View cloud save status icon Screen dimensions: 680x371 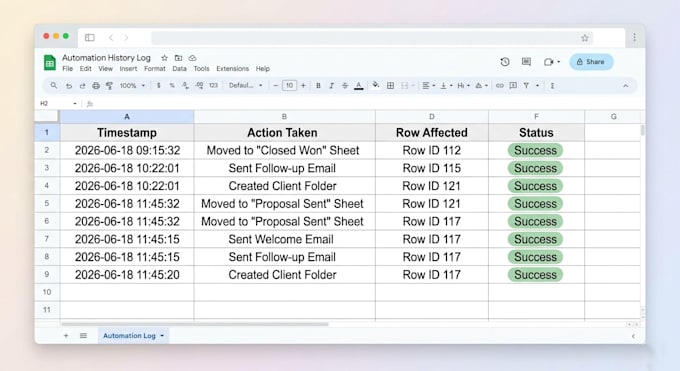pos(193,58)
